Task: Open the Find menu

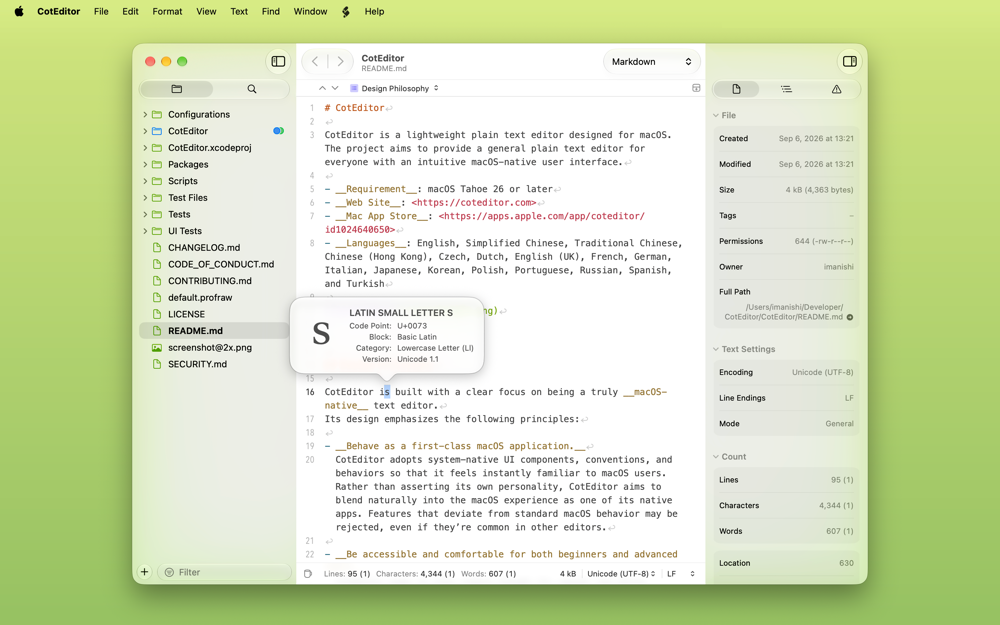Action: (270, 11)
